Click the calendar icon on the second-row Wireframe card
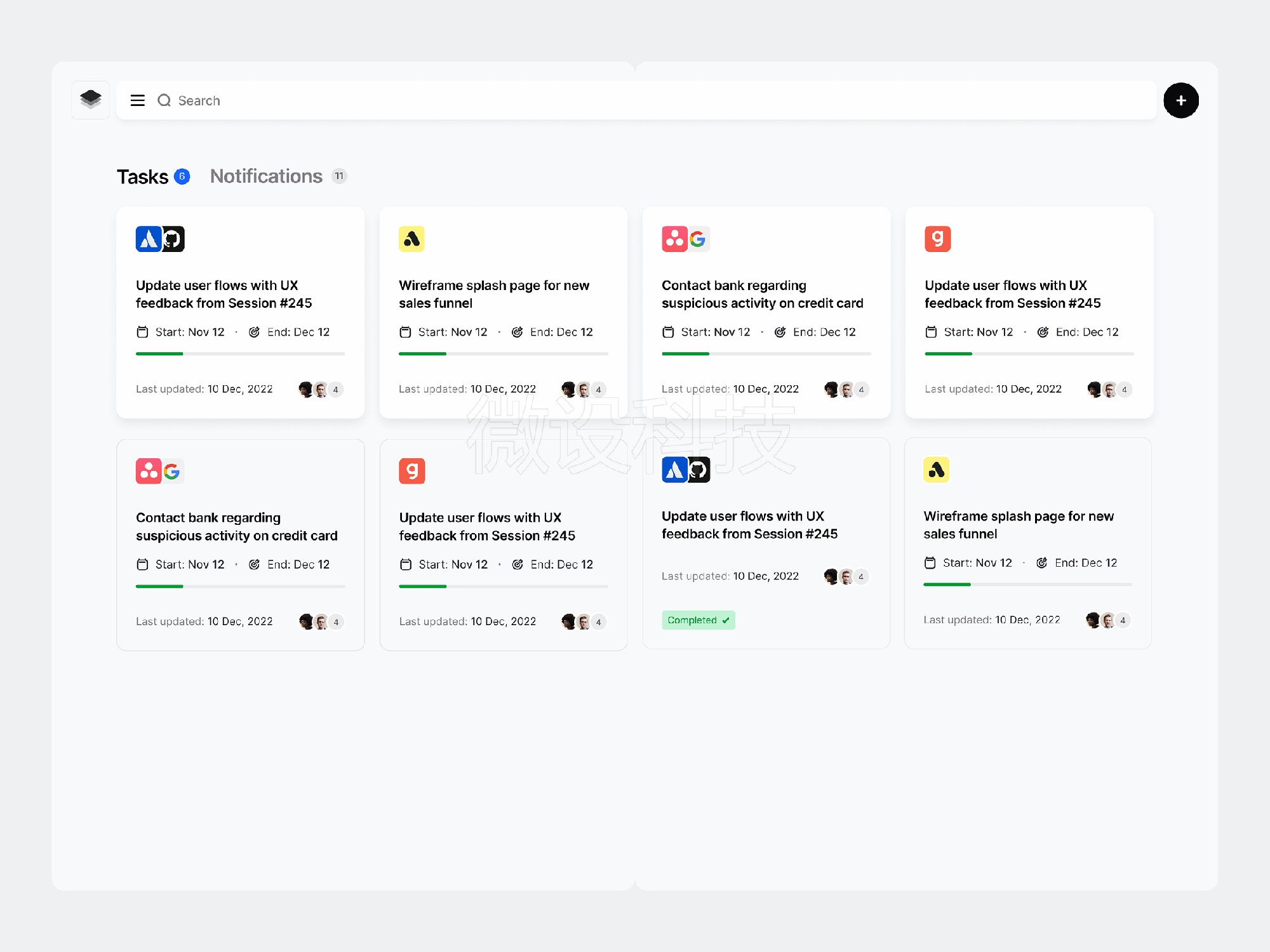Viewport: 1270px width, 952px height. (x=930, y=563)
